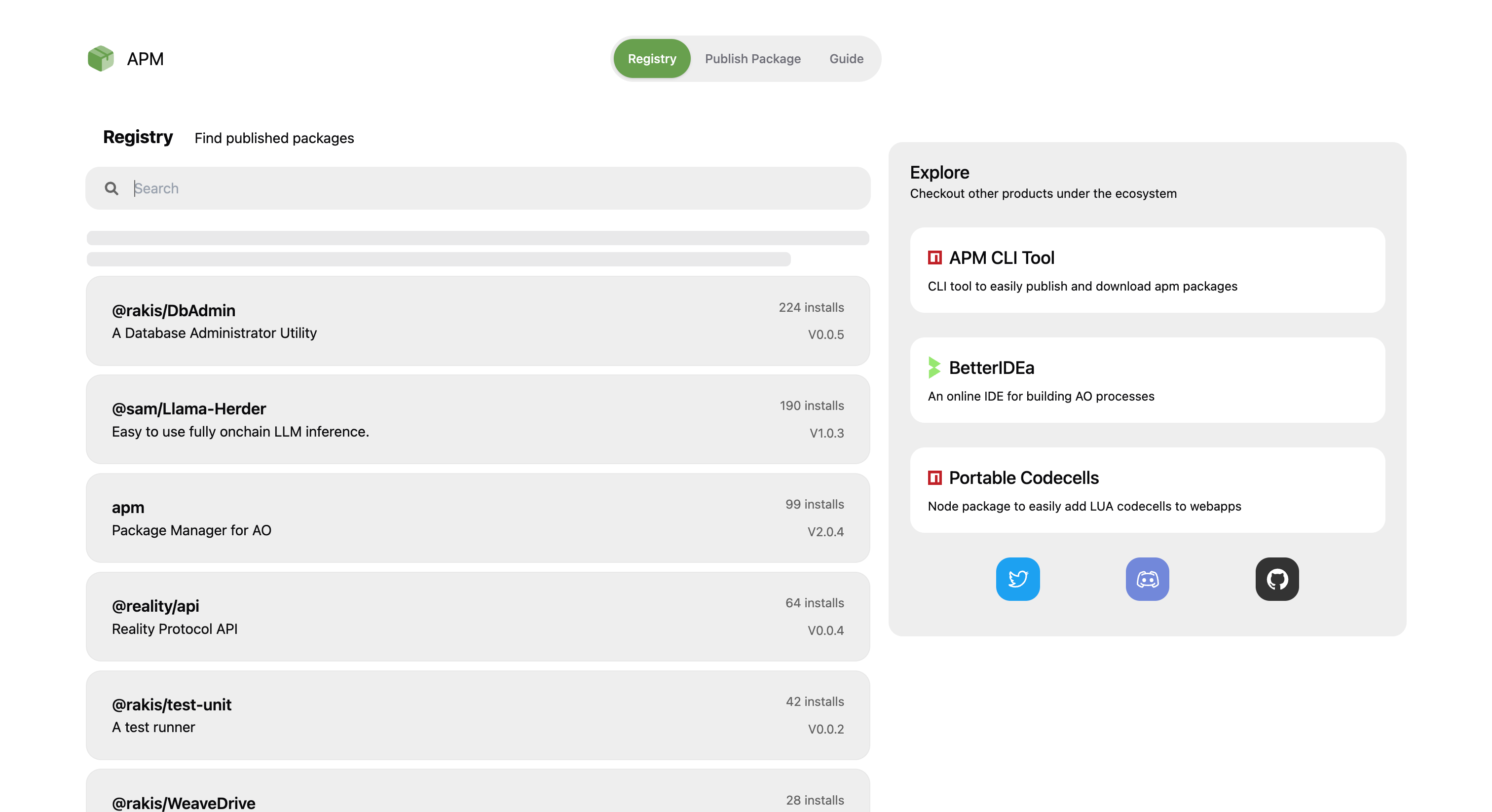Click the green BetterIDEa logo icon
Image resolution: width=1492 pixels, height=812 pixels.
(934, 367)
